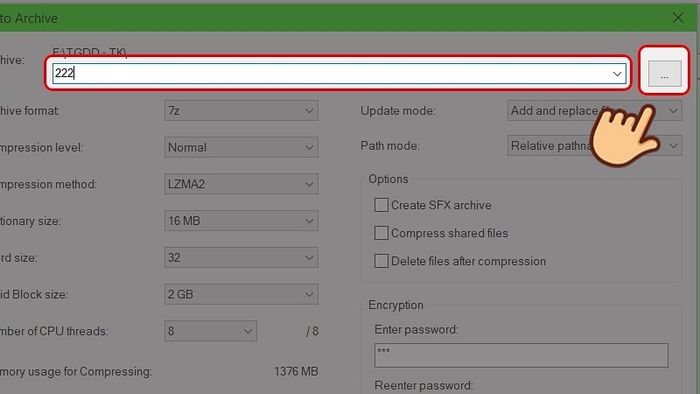Viewport: 700px width, 394px height.
Task: Open the browse button with three dots
Action: (x=664, y=74)
